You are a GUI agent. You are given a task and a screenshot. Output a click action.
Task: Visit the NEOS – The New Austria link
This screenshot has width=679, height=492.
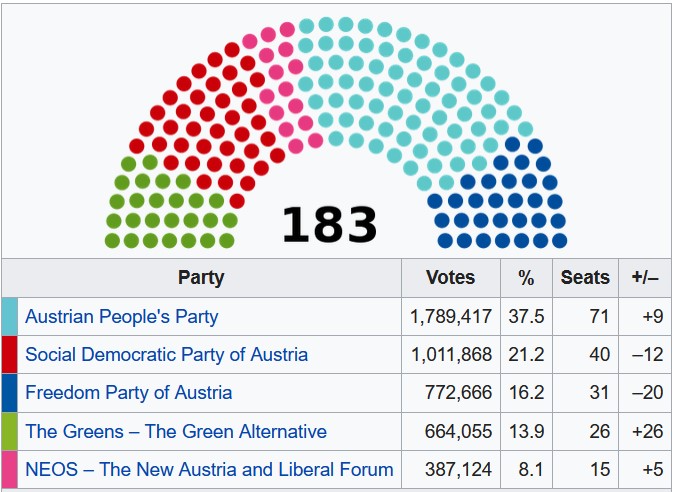coord(209,469)
